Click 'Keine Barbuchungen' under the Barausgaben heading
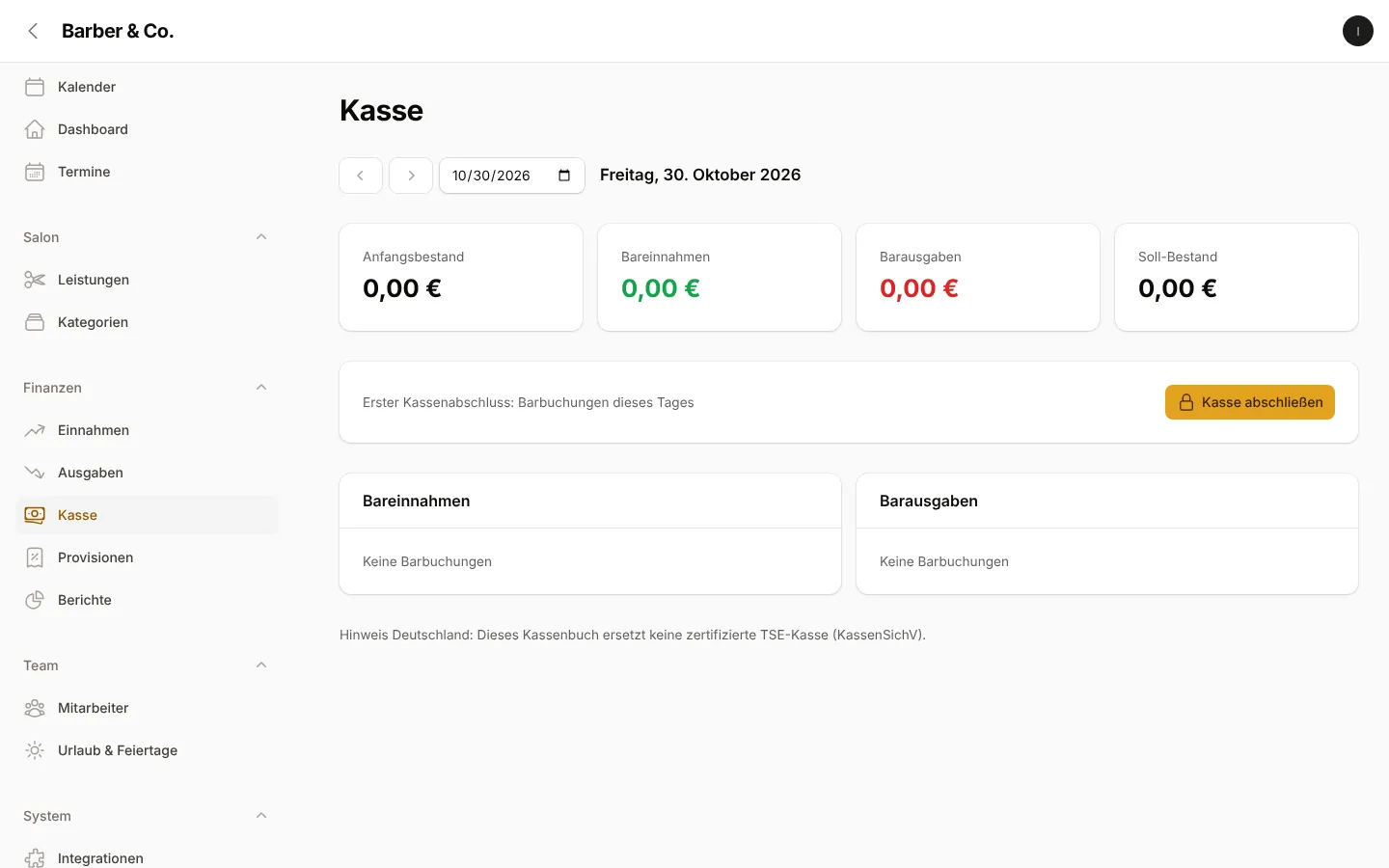Image resolution: width=1389 pixels, height=868 pixels. [x=944, y=561]
